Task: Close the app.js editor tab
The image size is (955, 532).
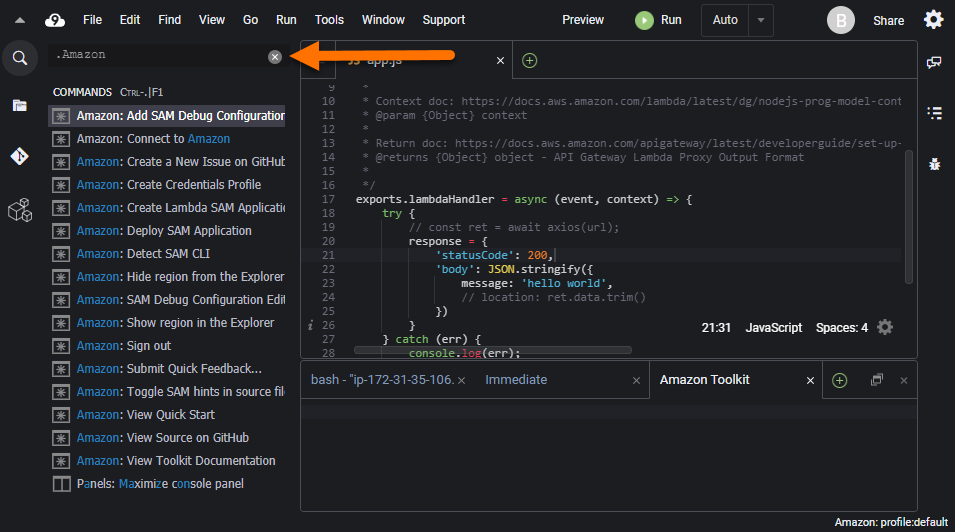Action: (x=500, y=60)
